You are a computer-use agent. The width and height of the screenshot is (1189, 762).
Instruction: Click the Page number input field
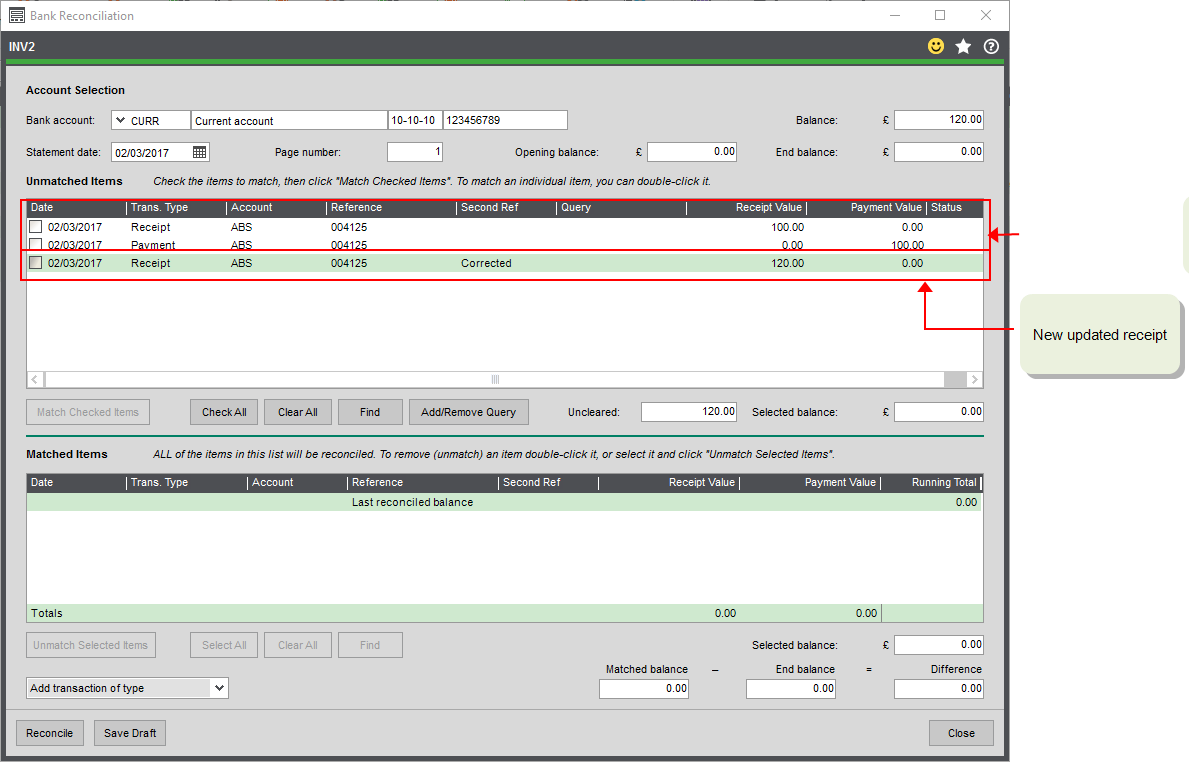414,152
